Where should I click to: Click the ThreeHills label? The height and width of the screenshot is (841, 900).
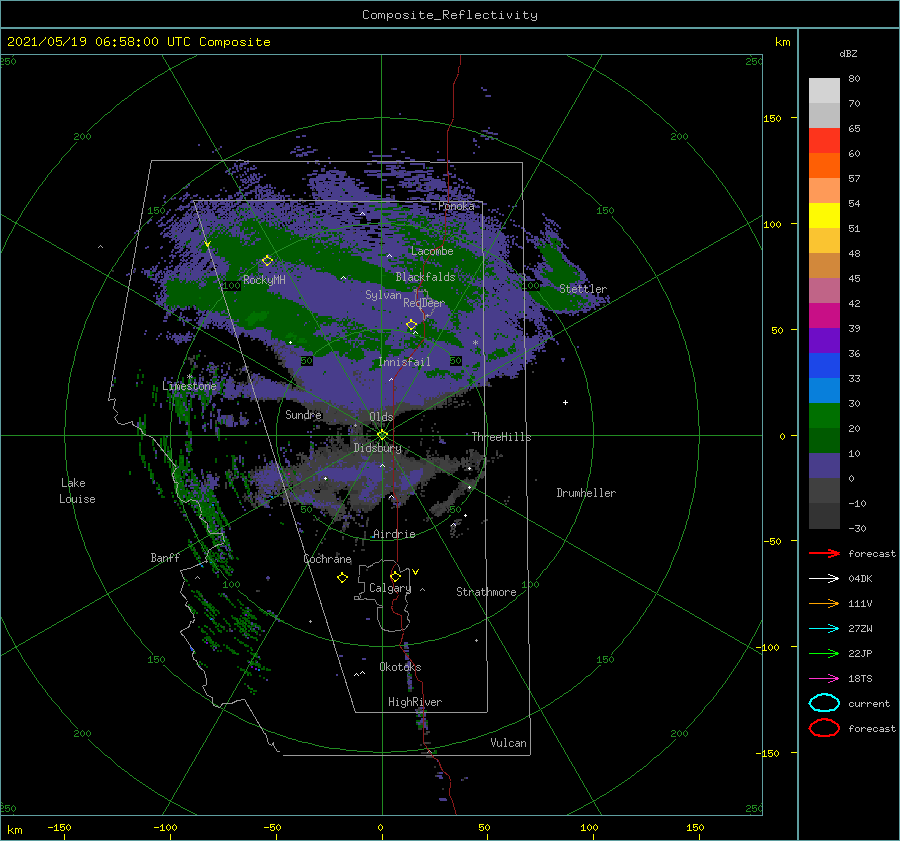pyautogui.click(x=501, y=437)
